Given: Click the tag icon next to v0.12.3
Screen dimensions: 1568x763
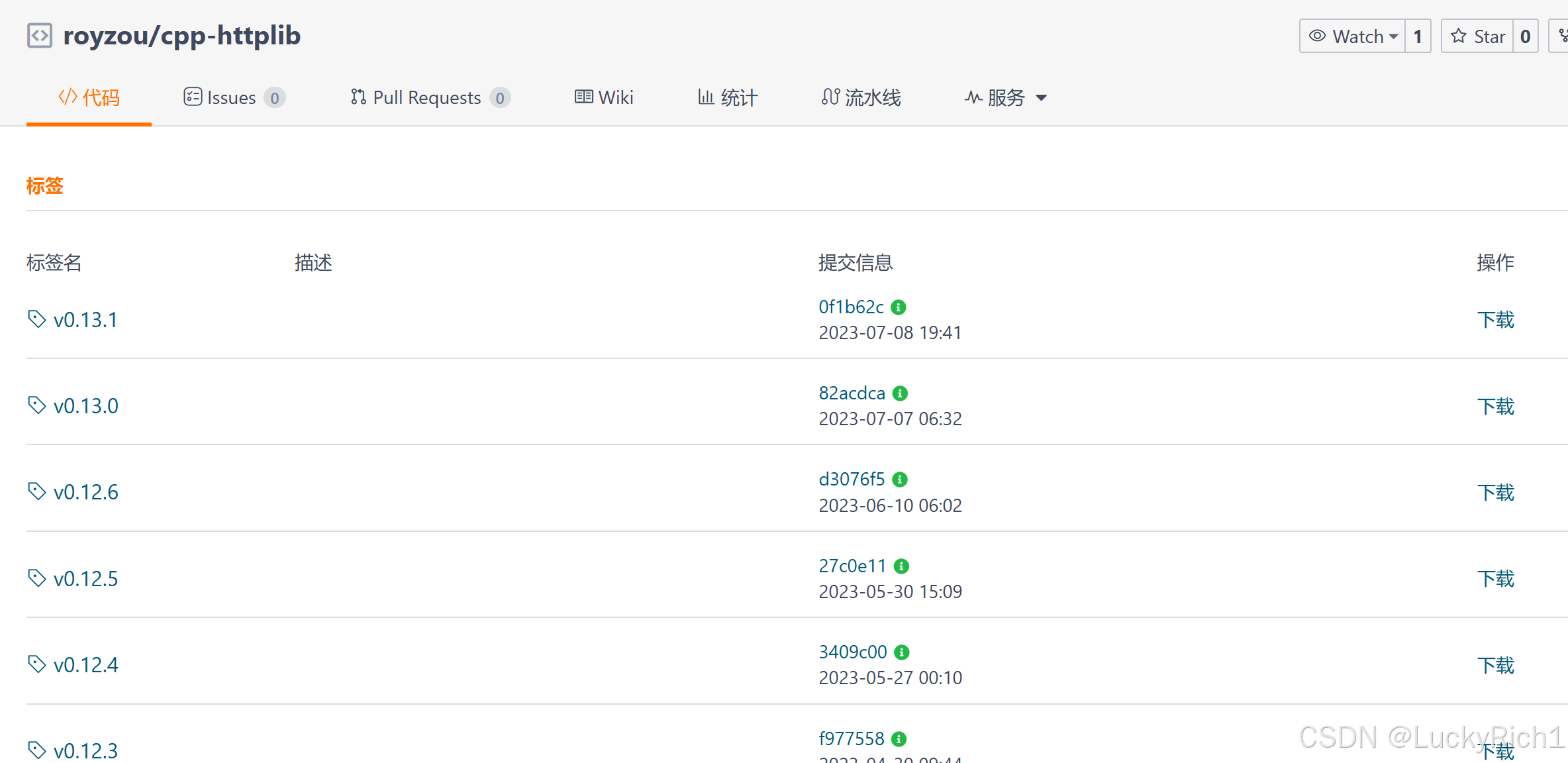Looking at the screenshot, I should pyautogui.click(x=37, y=750).
